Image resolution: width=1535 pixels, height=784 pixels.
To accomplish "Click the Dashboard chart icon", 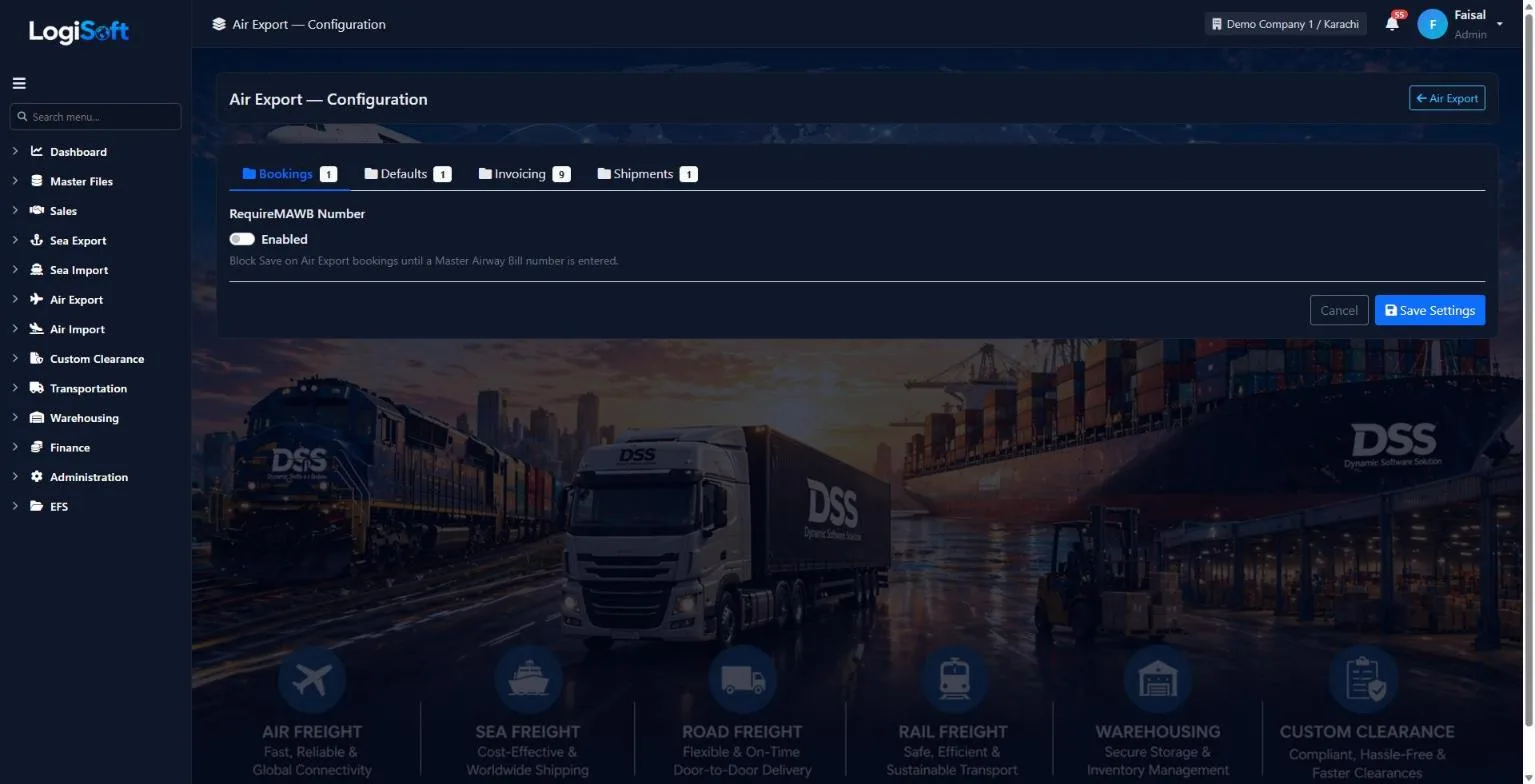I will 37,152.
